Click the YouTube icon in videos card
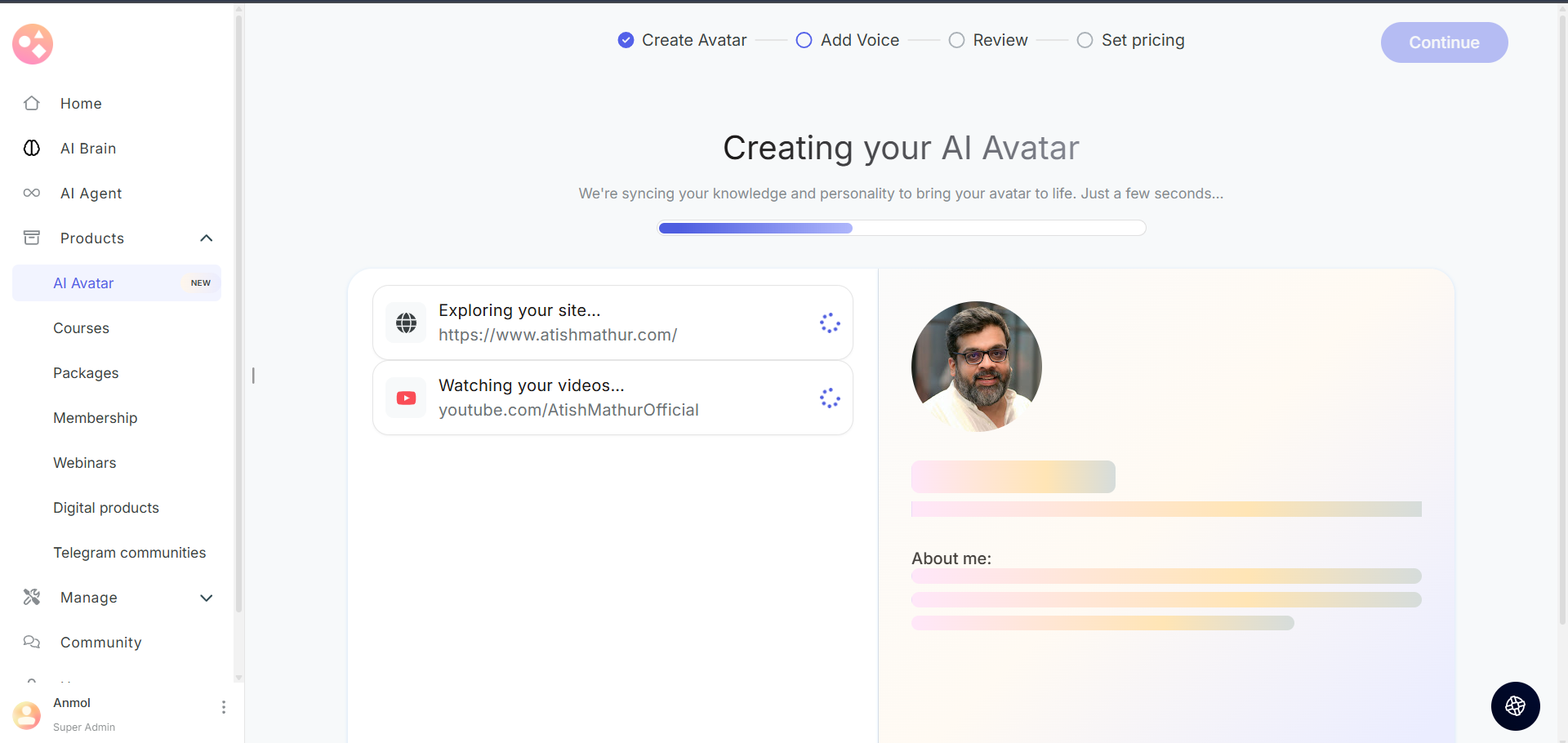1568x743 pixels. point(406,398)
